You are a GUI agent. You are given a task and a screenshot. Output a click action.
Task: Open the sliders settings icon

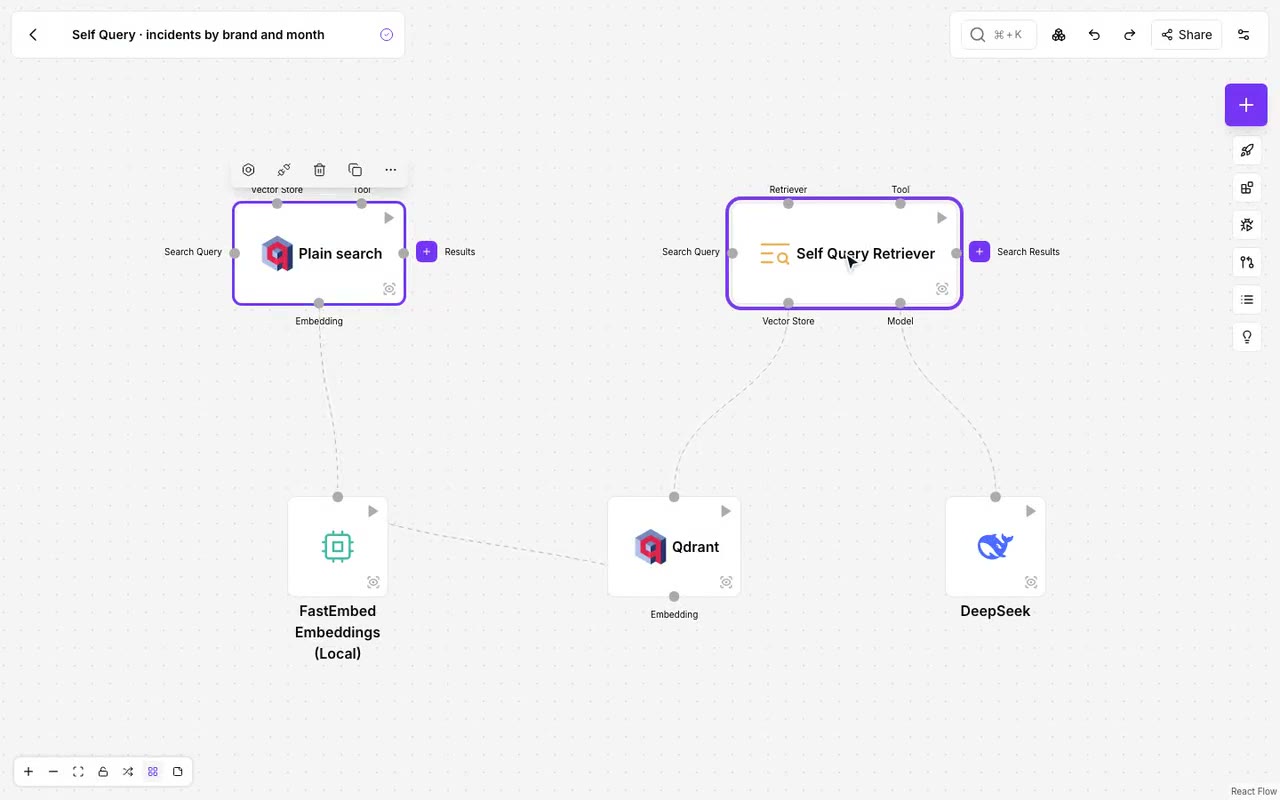[1244, 35]
